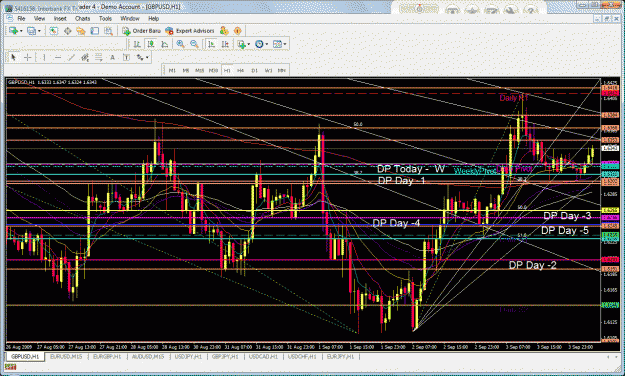Click the 'DP Today - W' chart label

(411, 169)
